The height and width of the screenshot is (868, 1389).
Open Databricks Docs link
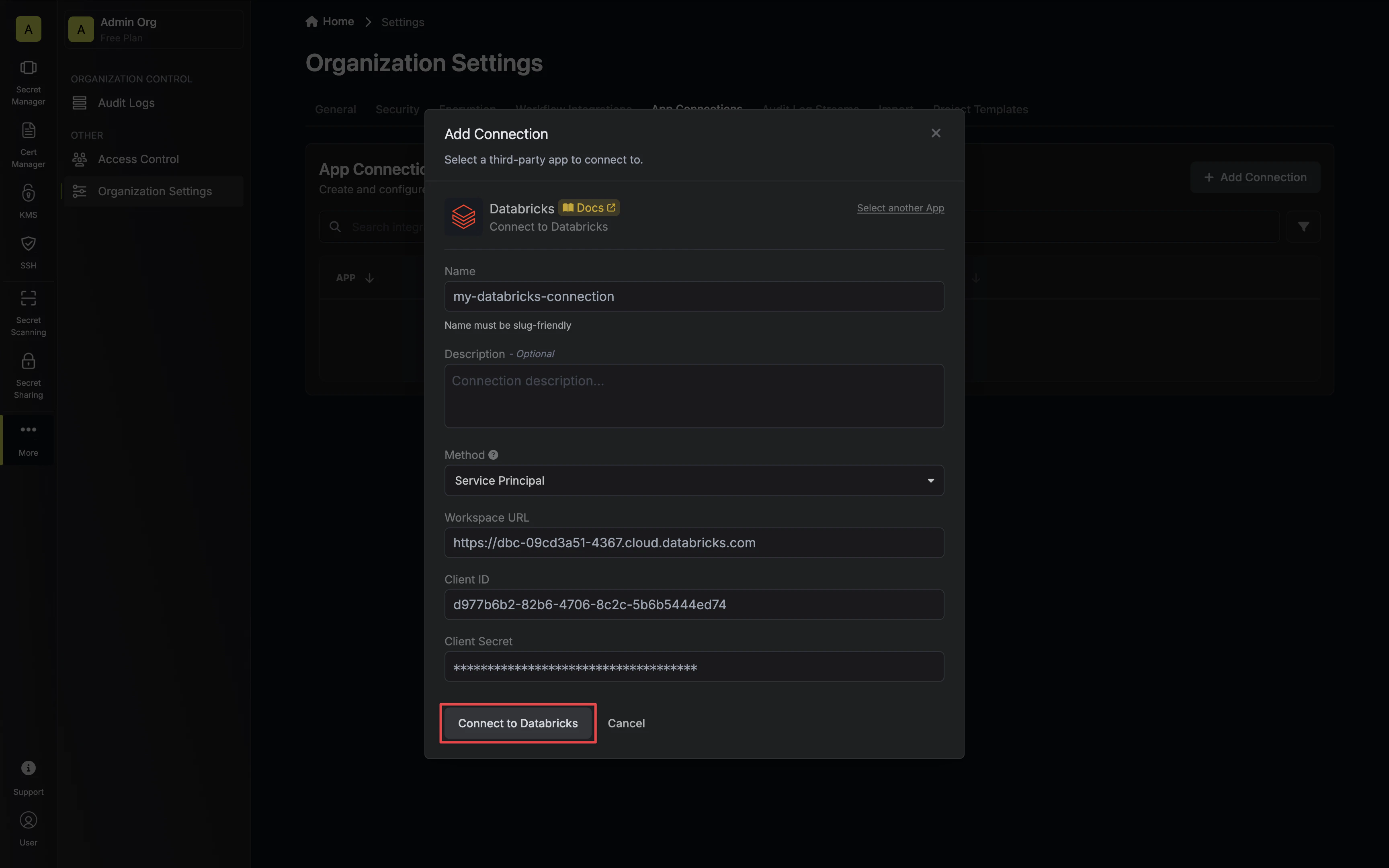click(589, 208)
